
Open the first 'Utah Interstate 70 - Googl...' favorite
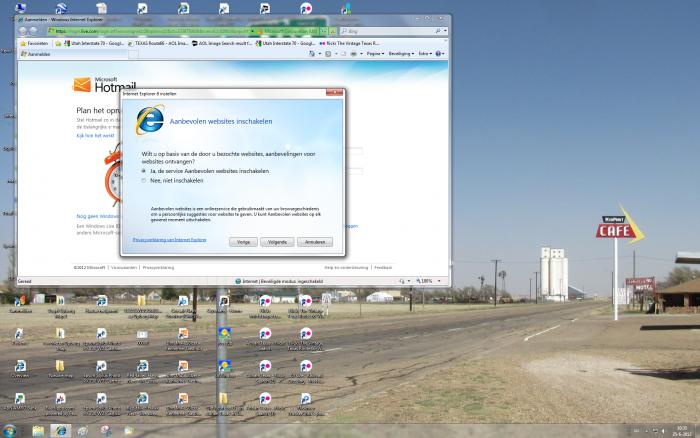(x=95, y=43)
